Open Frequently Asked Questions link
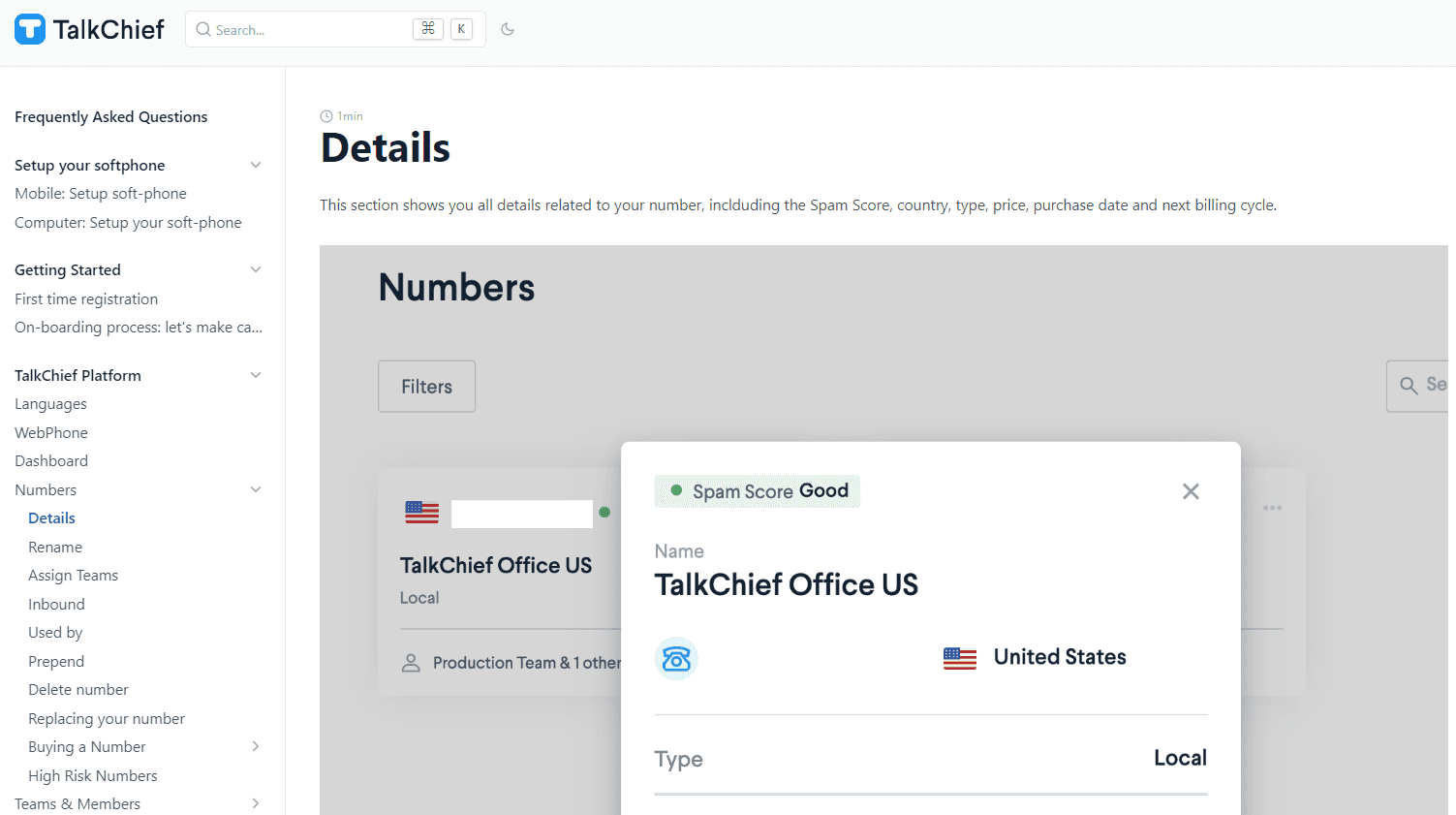The image size is (1456, 815). pos(110,117)
